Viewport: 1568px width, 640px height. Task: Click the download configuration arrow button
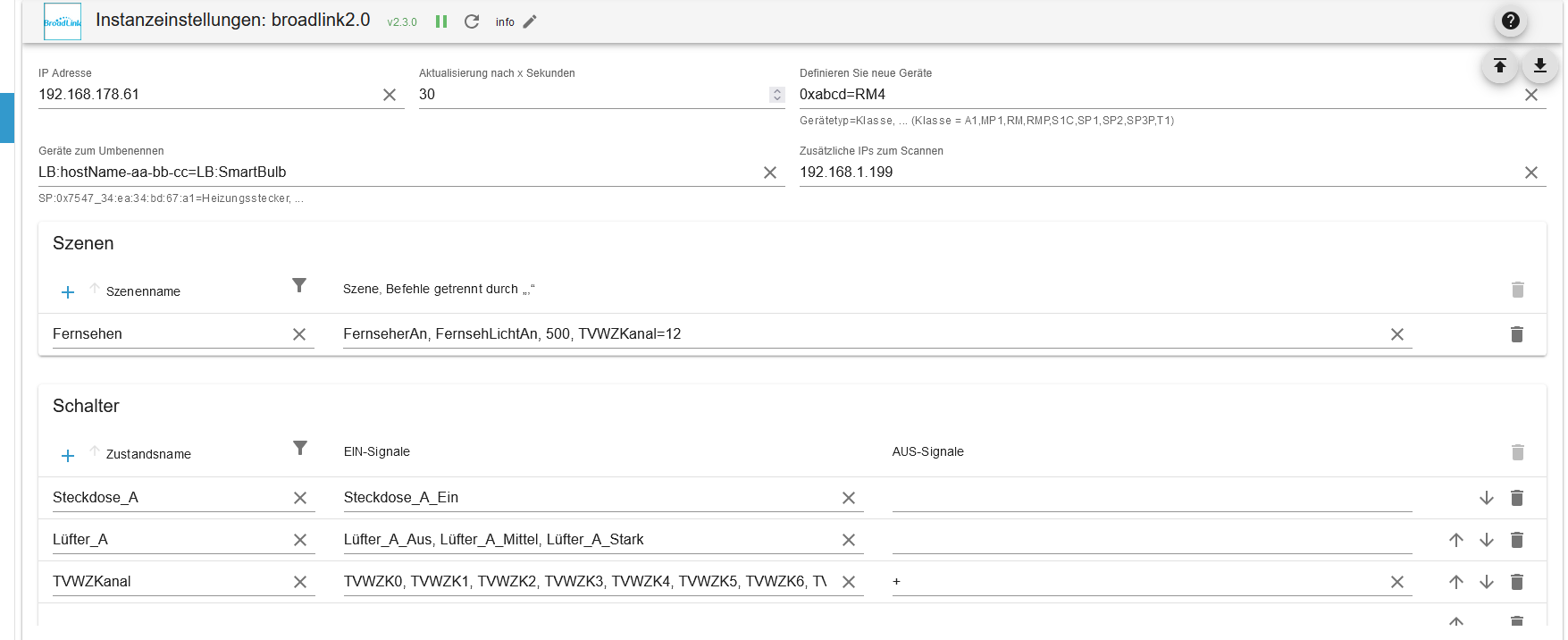click(1540, 65)
